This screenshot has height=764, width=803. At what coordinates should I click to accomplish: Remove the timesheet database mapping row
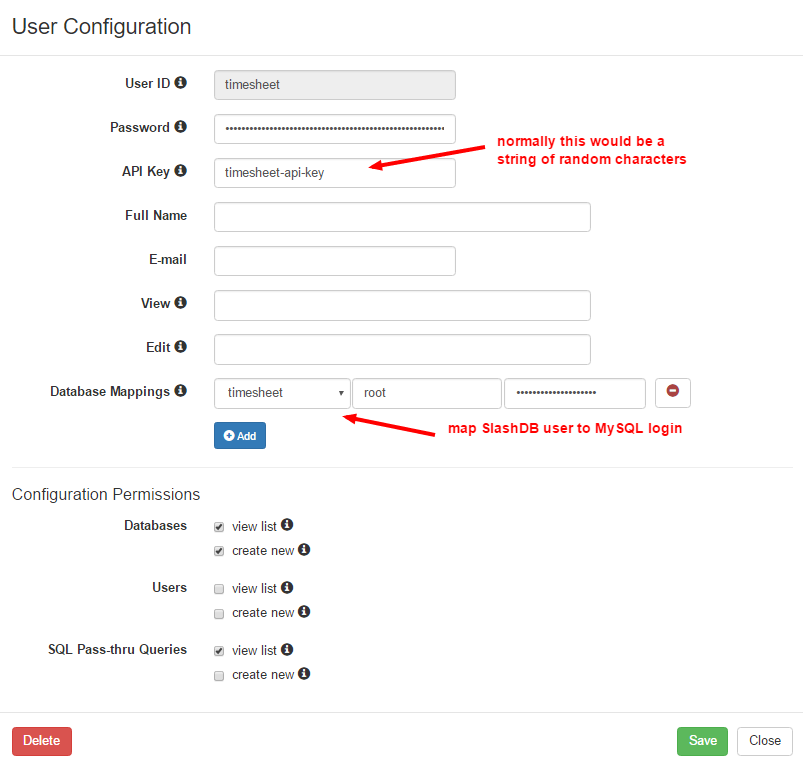(x=672, y=393)
